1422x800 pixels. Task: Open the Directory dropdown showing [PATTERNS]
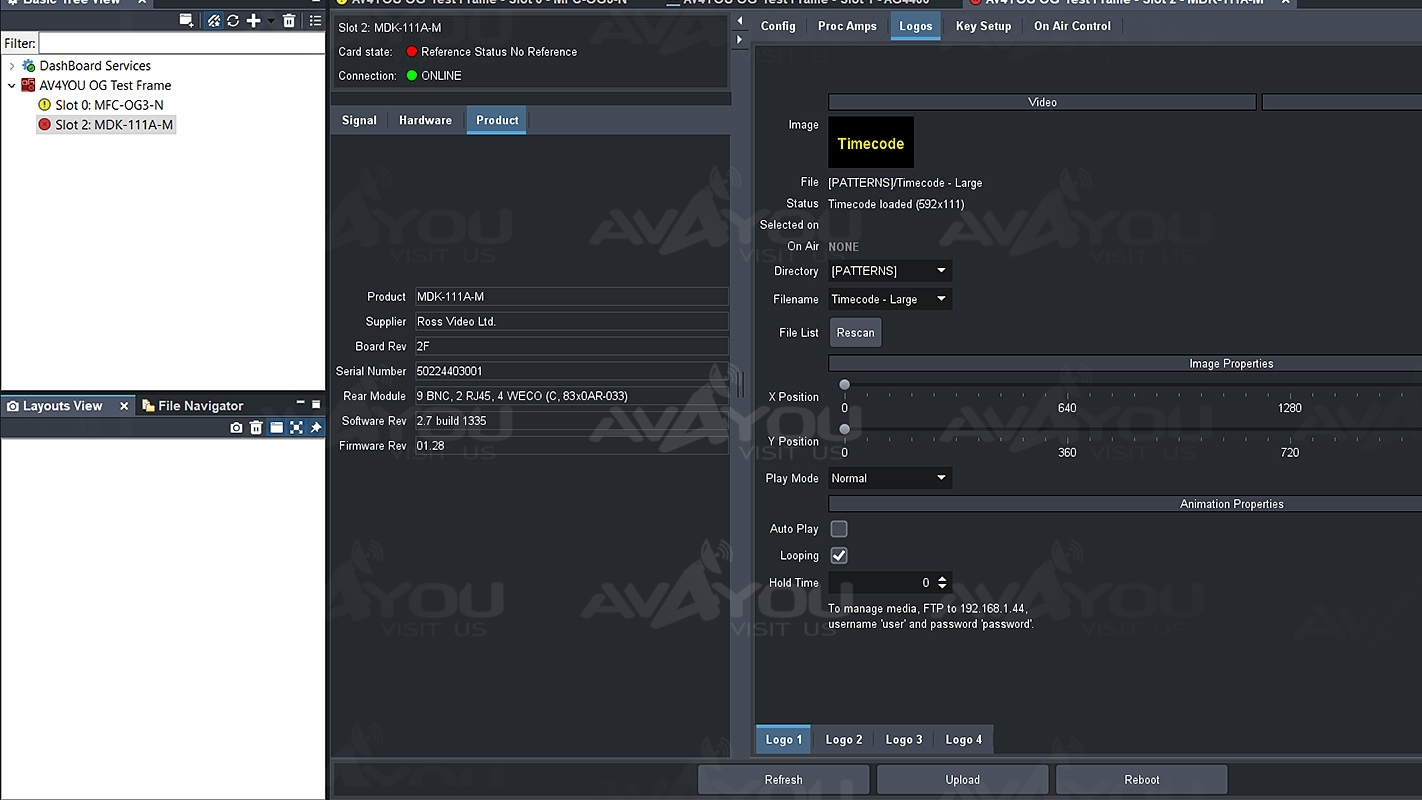(889, 271)
